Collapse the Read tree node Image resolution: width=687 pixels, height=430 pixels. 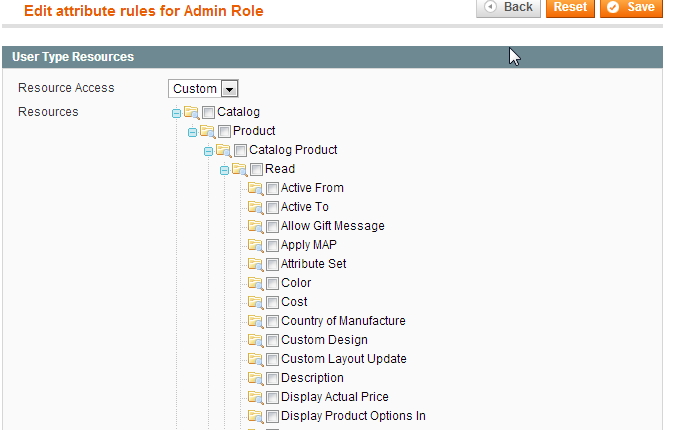224,171
